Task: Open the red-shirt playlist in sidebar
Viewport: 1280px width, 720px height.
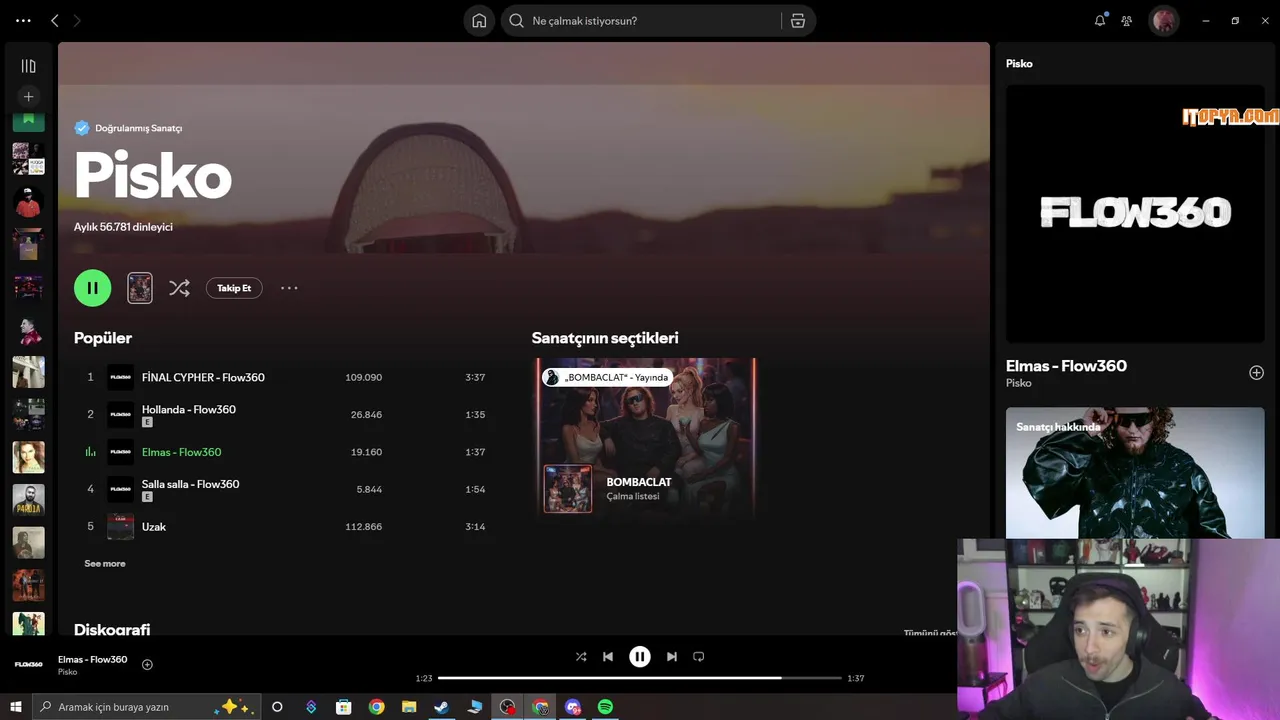Action: coord(28,202)
